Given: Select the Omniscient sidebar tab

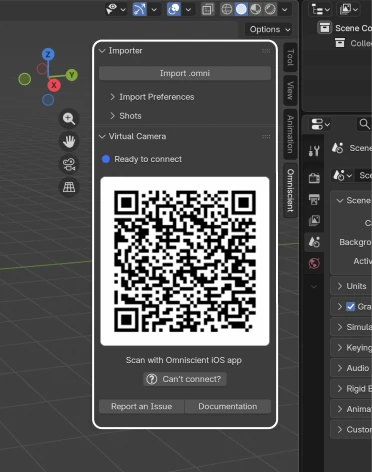Looking at the screenshot, I should 290,190.
